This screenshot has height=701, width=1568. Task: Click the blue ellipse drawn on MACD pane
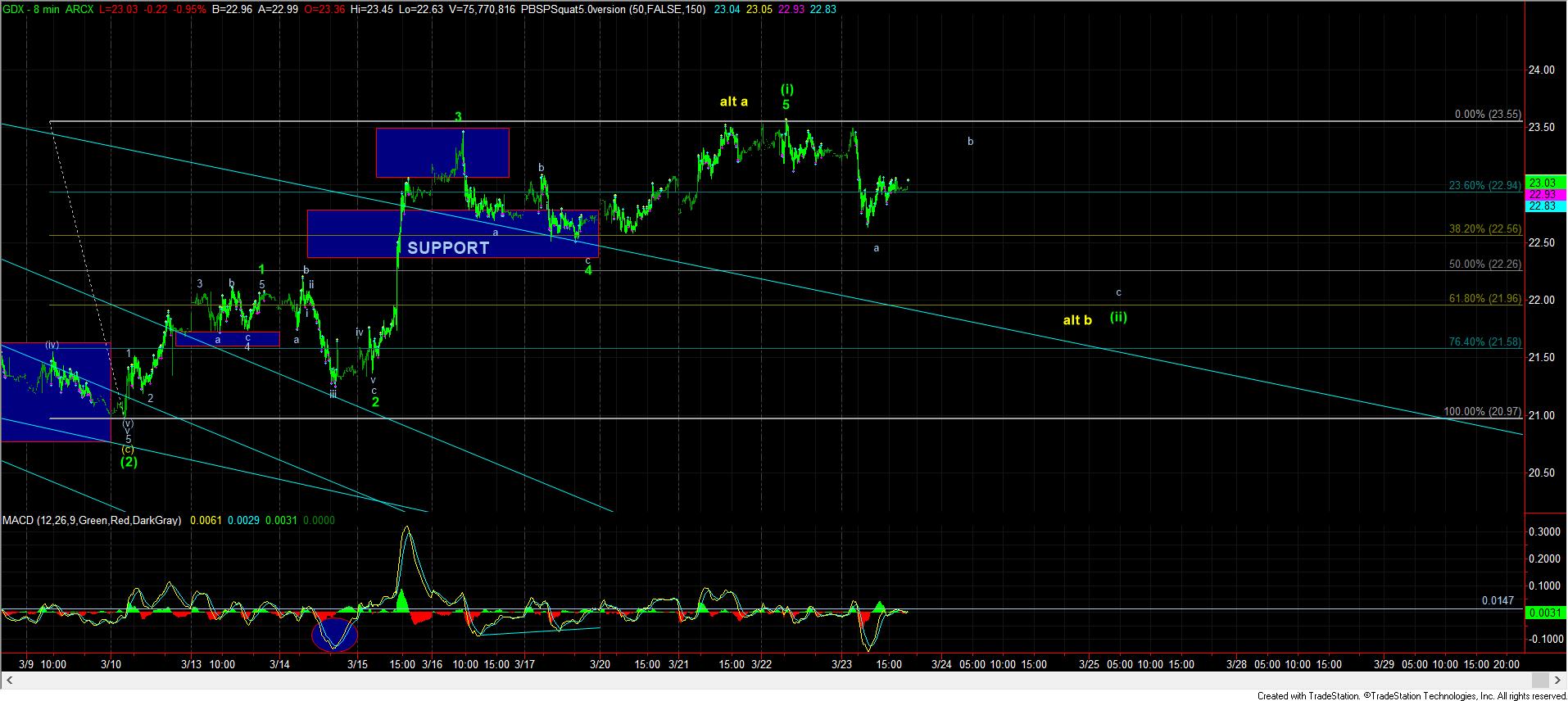pyautogui.click(x=335, y=635)
